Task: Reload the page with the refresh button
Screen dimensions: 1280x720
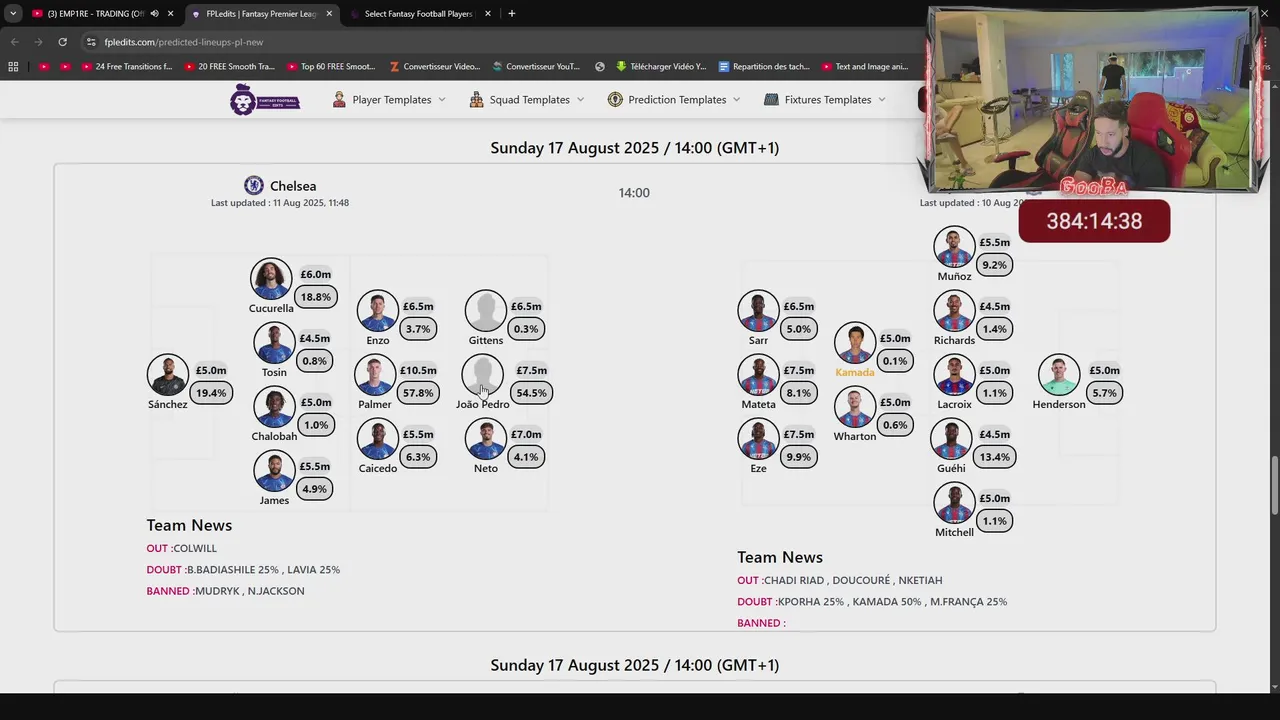Action: pyautogui.click(x=62, y=42)
